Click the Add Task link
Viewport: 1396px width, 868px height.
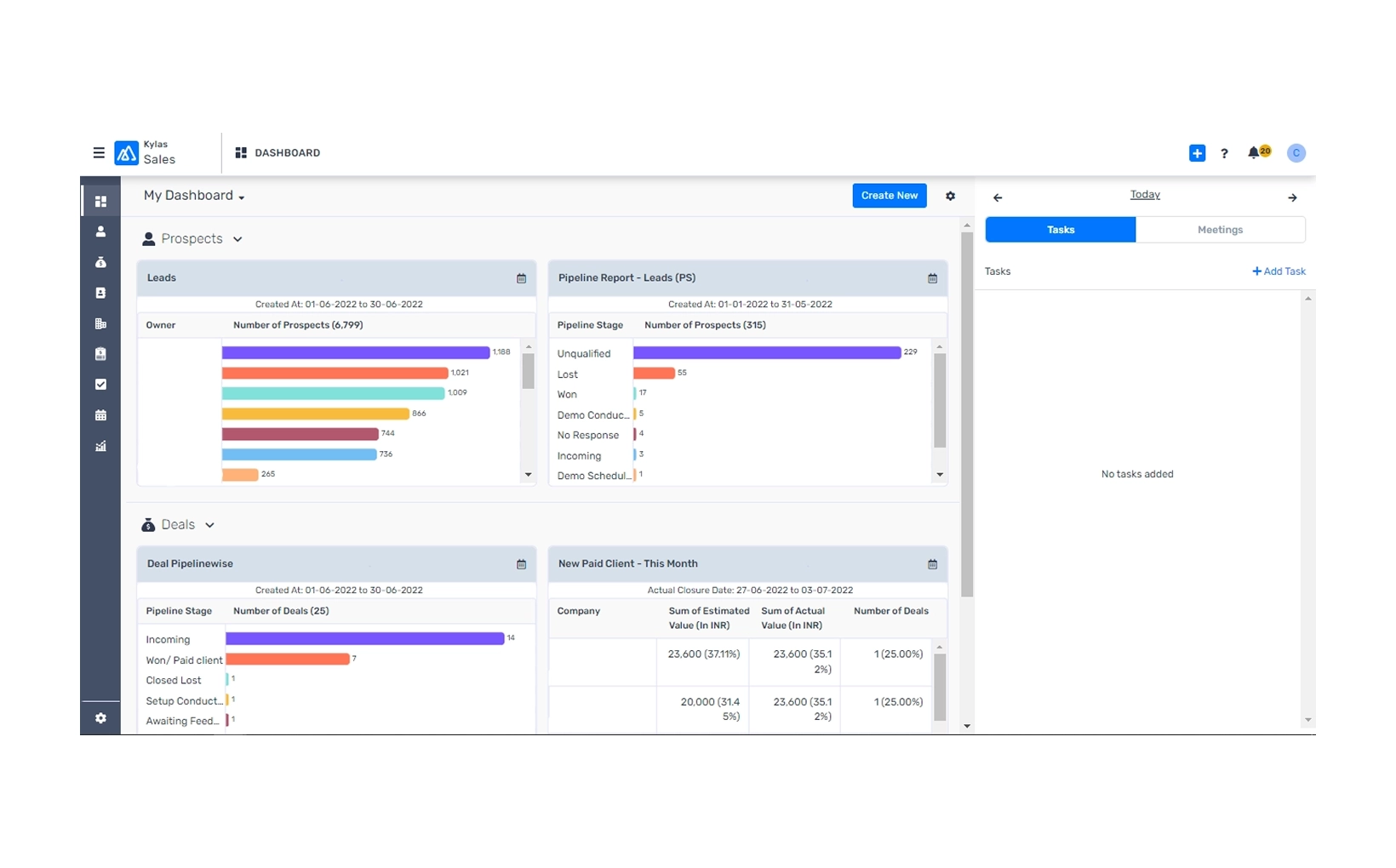click(x=1279, y=271)
